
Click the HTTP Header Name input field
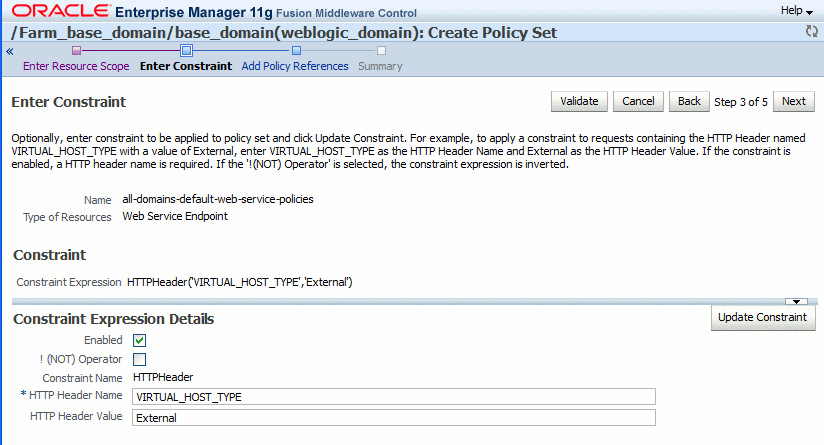pos(394,397)
